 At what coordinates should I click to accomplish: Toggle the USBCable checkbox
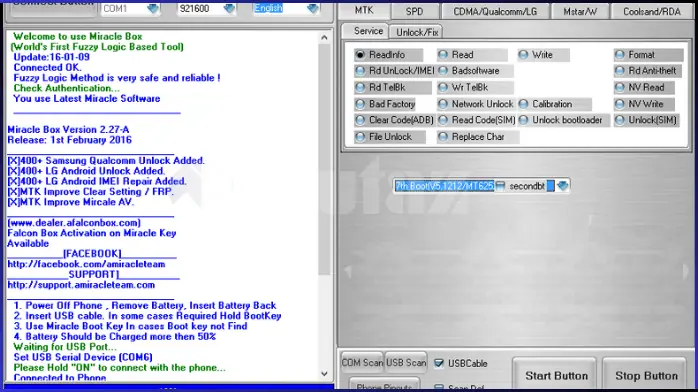click(439, 364)
